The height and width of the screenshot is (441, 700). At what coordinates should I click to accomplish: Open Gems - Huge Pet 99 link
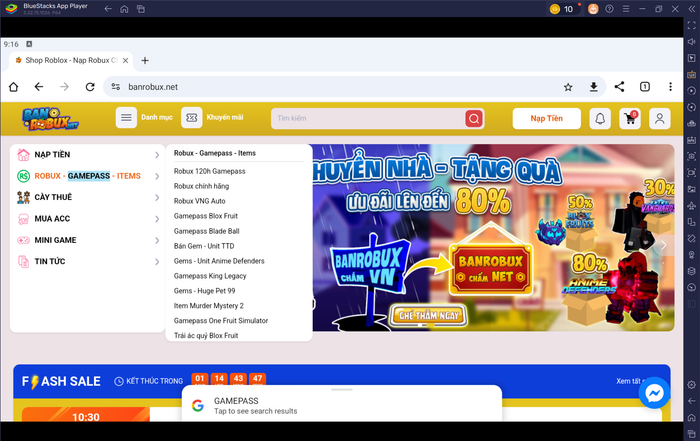204,291
